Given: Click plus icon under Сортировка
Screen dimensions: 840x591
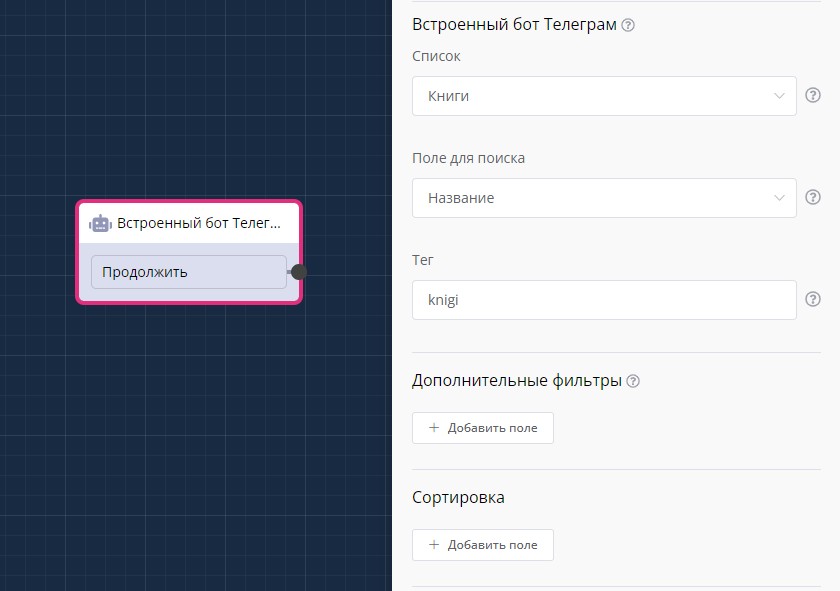Looking at the screenshot, I should [434, 545].
